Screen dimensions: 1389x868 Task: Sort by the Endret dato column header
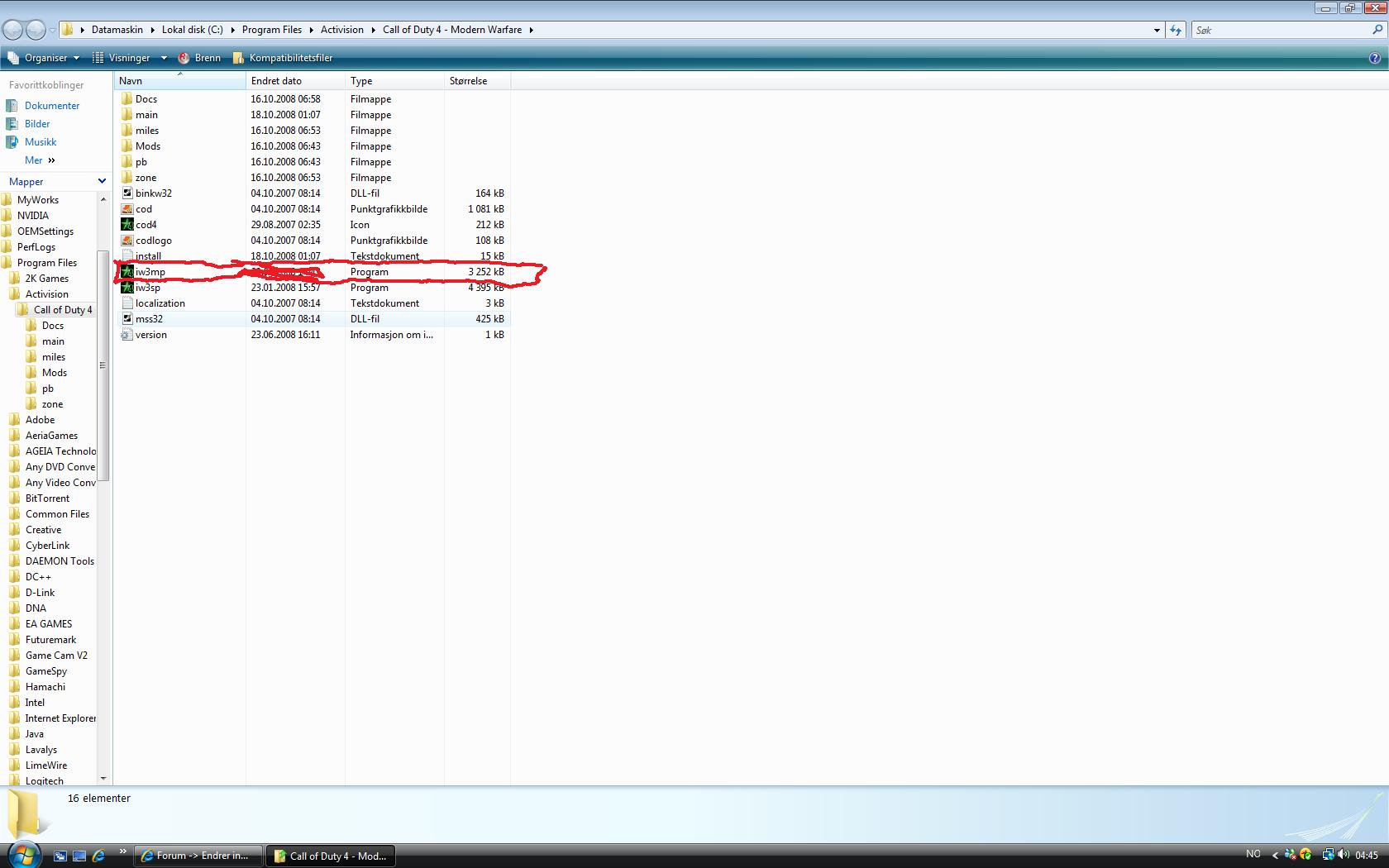coord(295,81)
